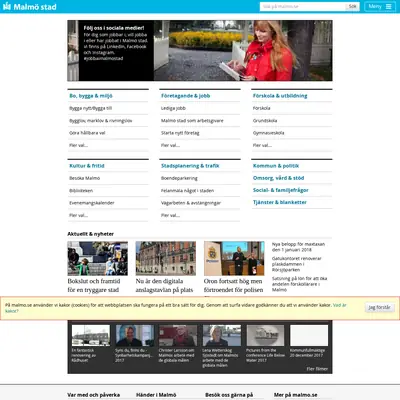The image size is (400, 400).
Task: Open Malmö stad som arbetsgivare link
Action: (x=192, y=121)
